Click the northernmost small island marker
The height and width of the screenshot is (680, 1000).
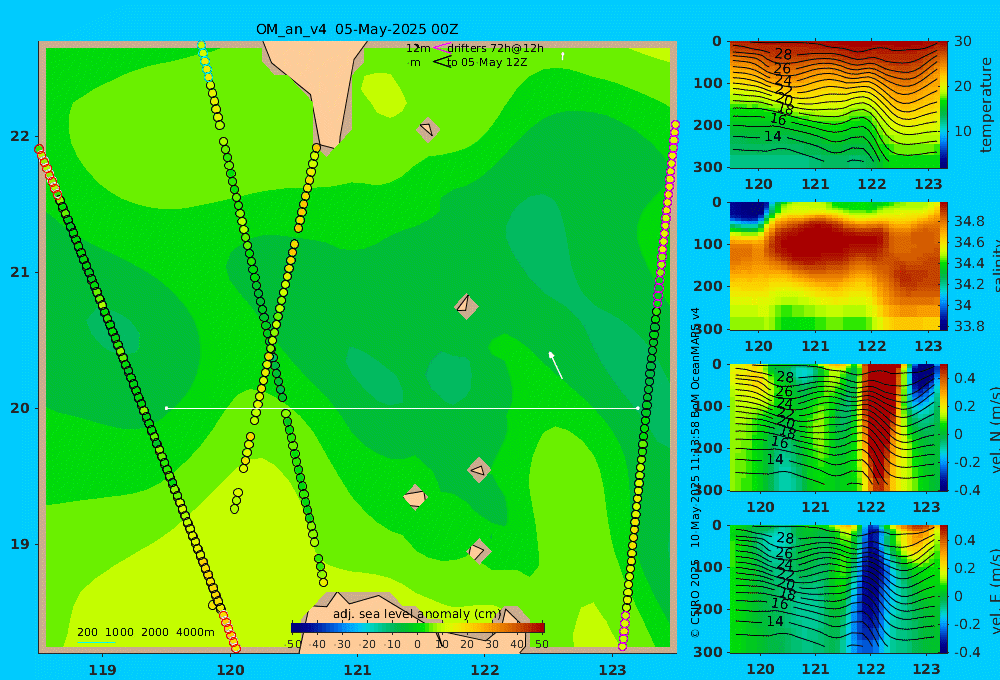click(428, 129)
